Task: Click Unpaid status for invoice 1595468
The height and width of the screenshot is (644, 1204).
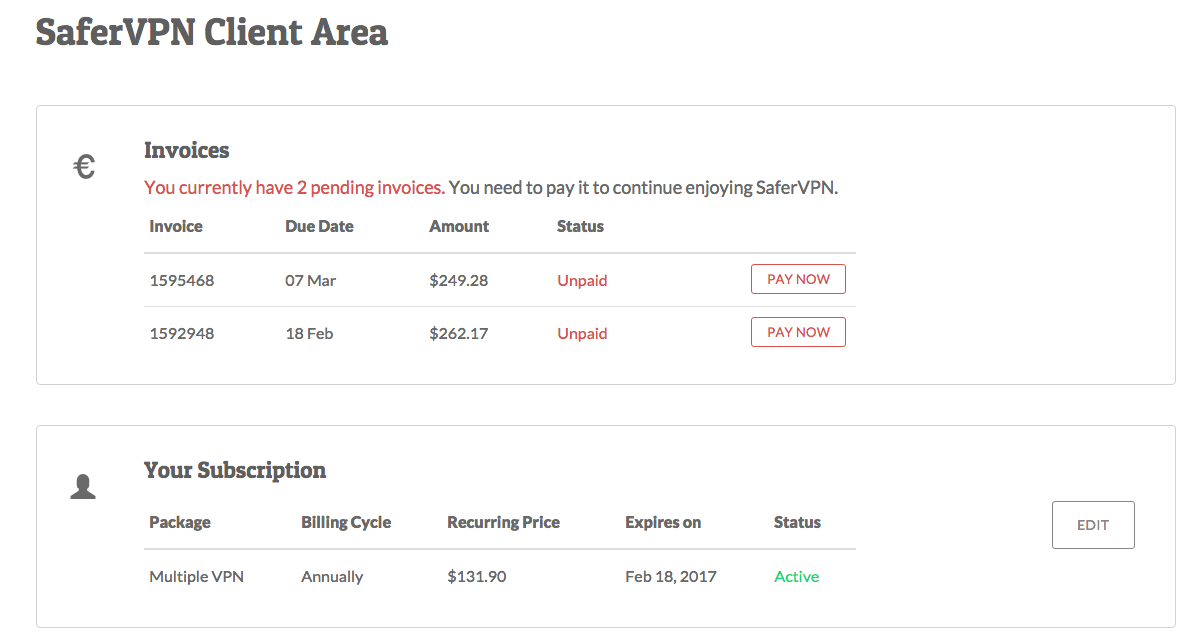Action: click(582, 280)
